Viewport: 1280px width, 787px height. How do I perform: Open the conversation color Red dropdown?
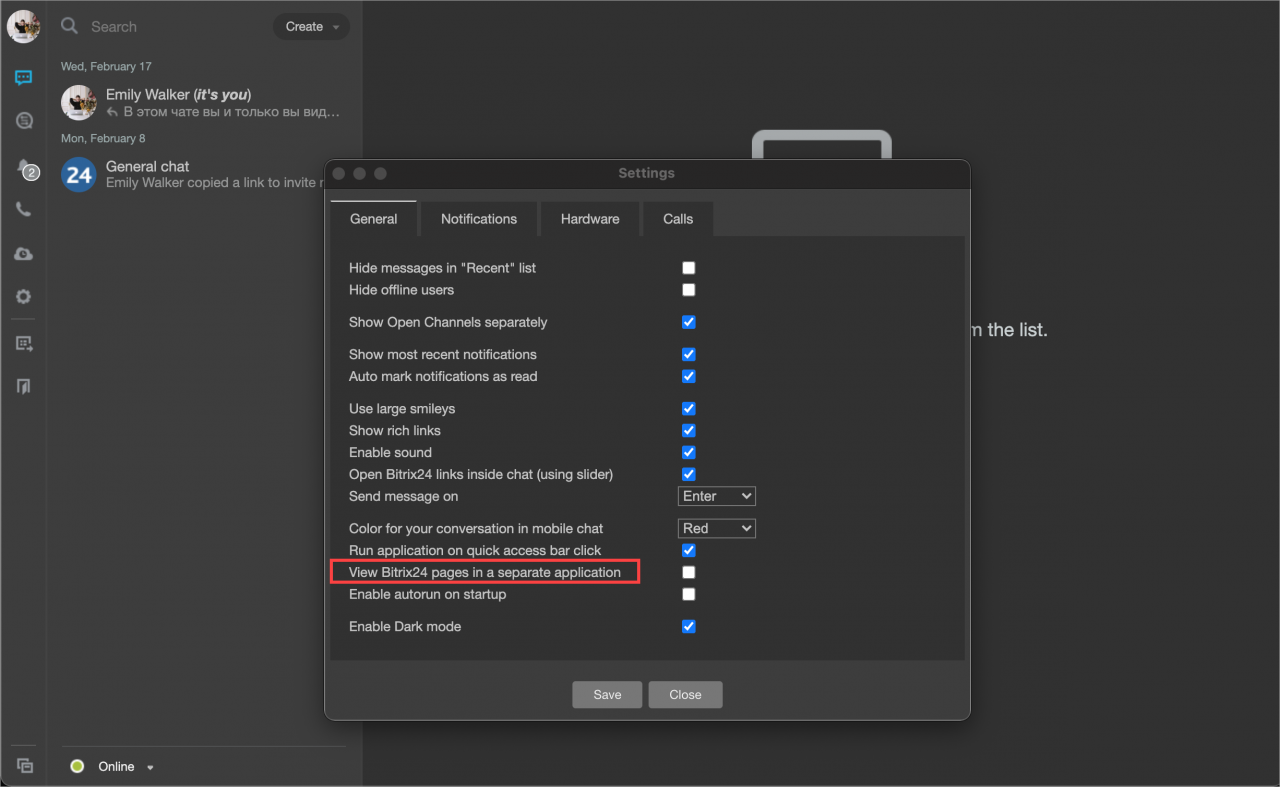[716, 528]
